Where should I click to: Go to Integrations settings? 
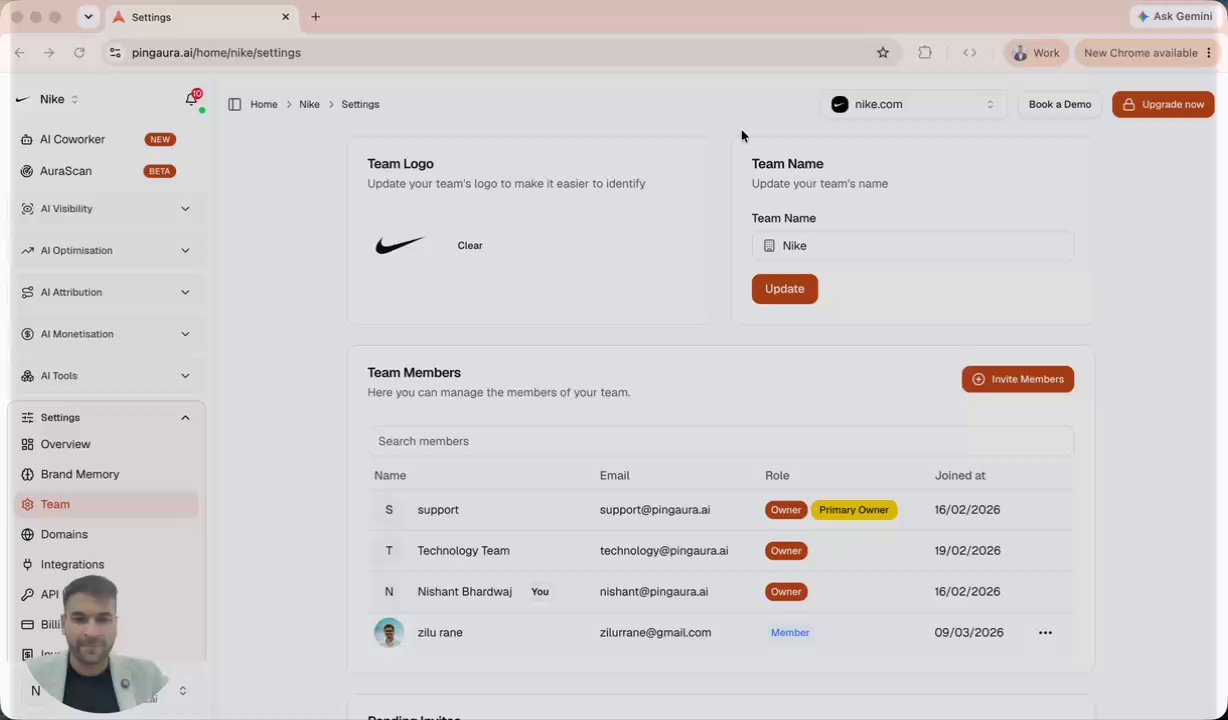(x=72, y=564)
